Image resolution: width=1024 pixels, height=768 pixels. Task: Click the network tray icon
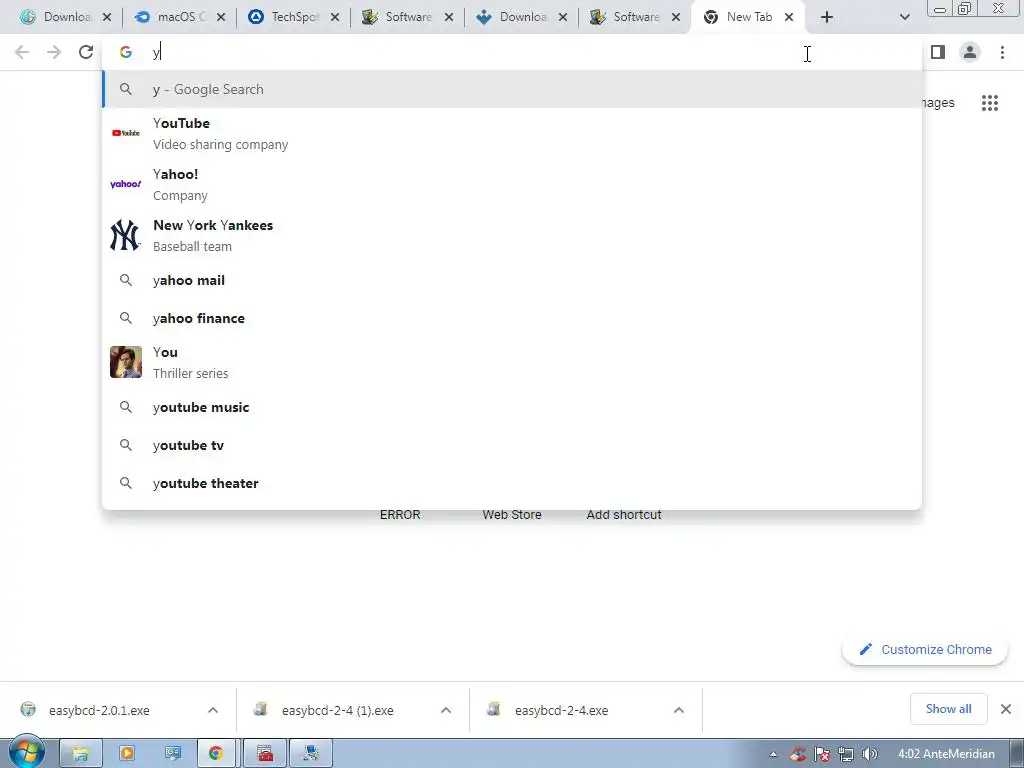point(846,754)
